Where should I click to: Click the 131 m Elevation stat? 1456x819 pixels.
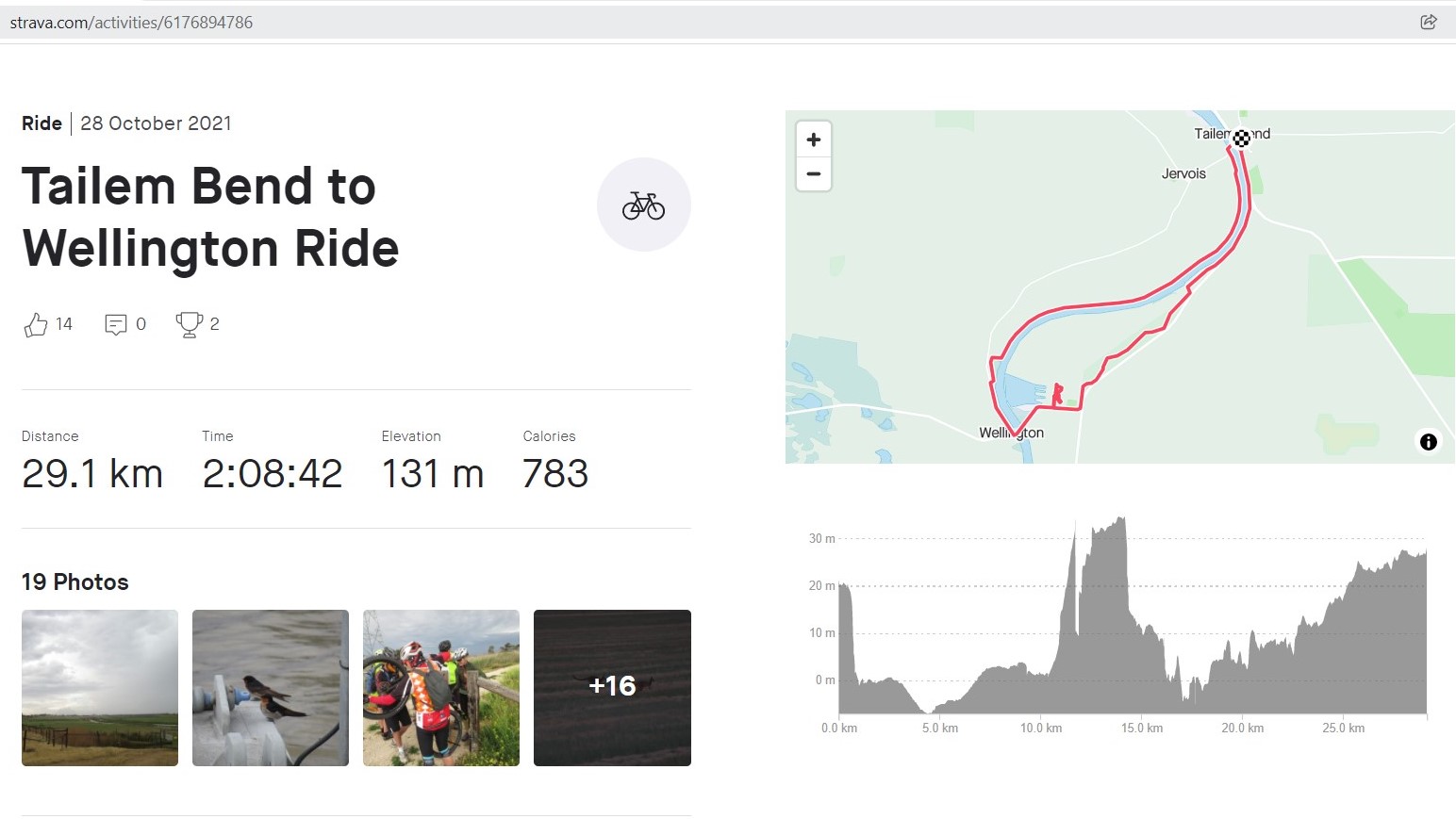click(432, 473)
